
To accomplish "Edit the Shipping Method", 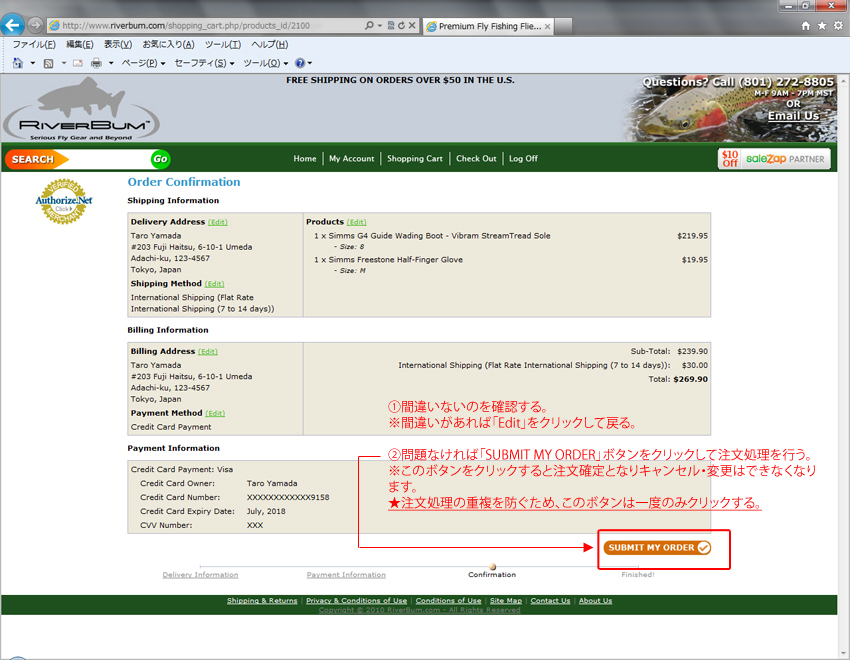I will [215, 284].
